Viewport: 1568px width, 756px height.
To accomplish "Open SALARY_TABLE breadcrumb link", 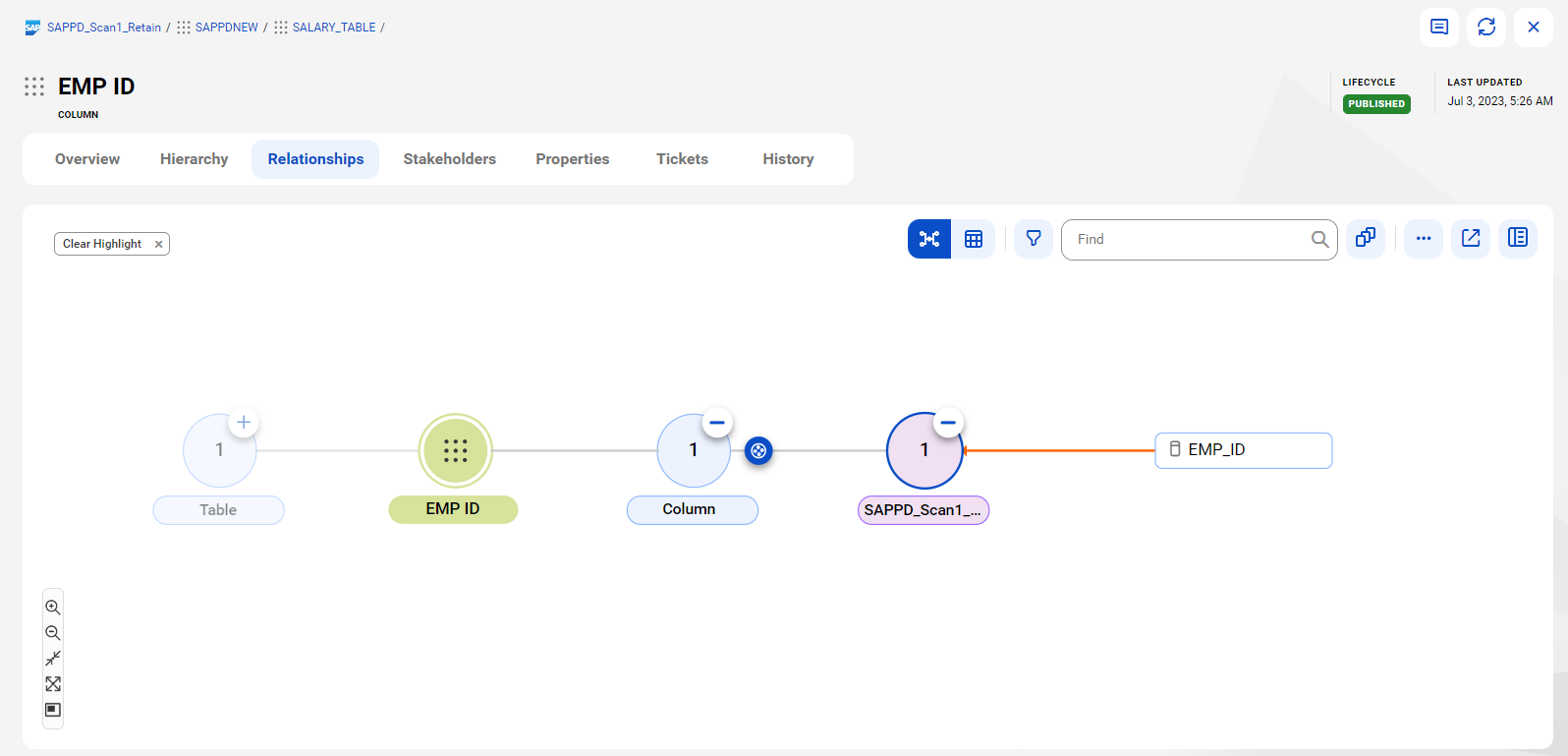I will pyautogui.click(x=333, y=28).
